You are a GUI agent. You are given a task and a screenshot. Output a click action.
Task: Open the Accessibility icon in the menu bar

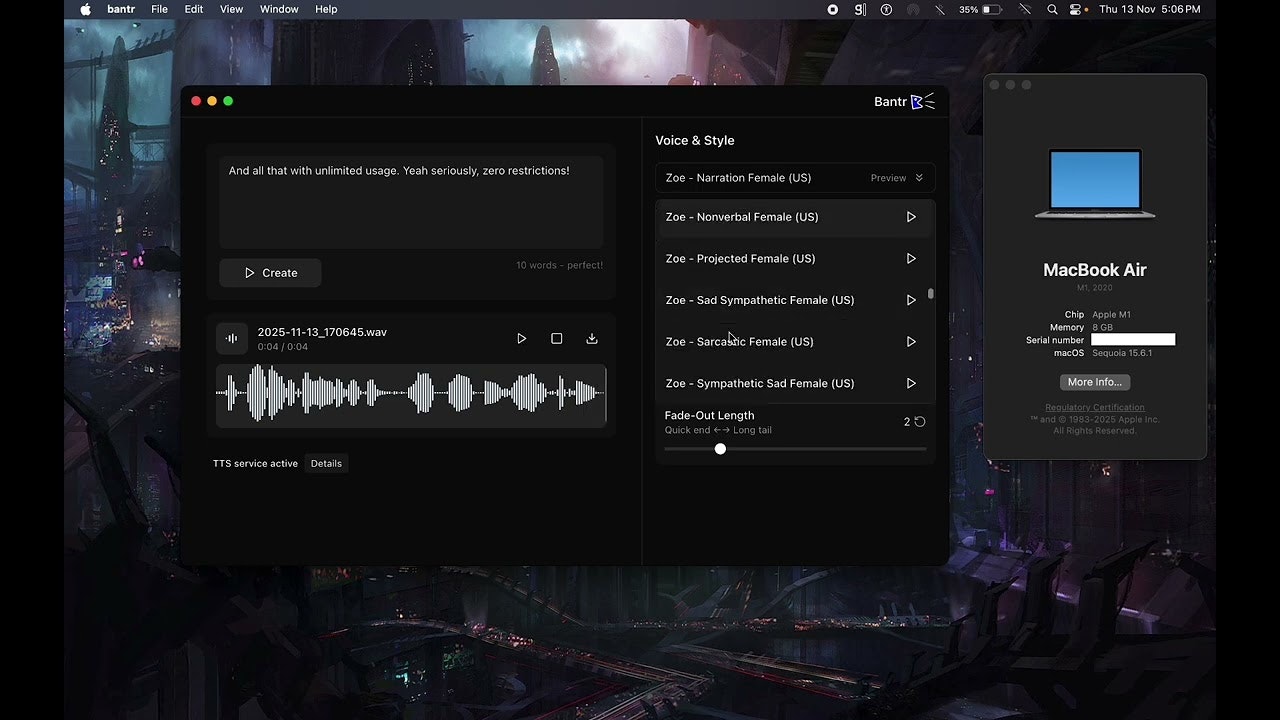(886, 9)
